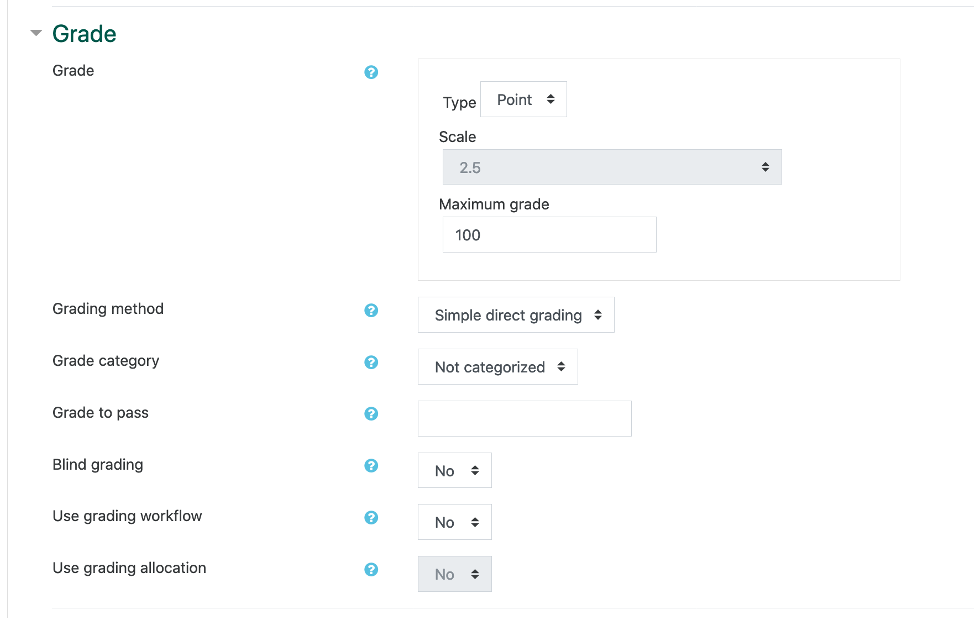Viewport: 974px width, 618px height.
Task: Collapse the Grade section triangle
Action: 34,33
